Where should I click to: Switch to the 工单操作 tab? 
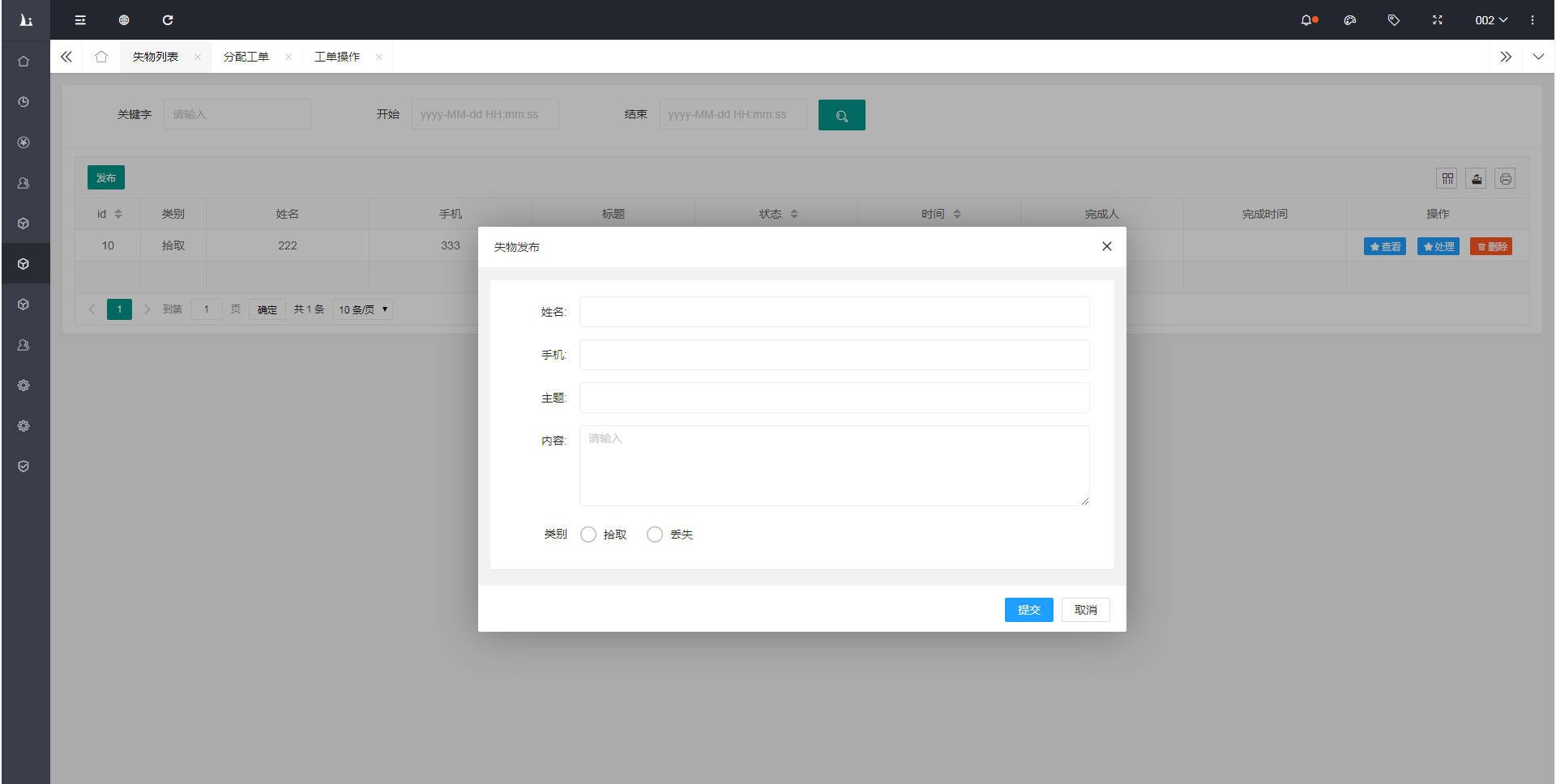337,57
